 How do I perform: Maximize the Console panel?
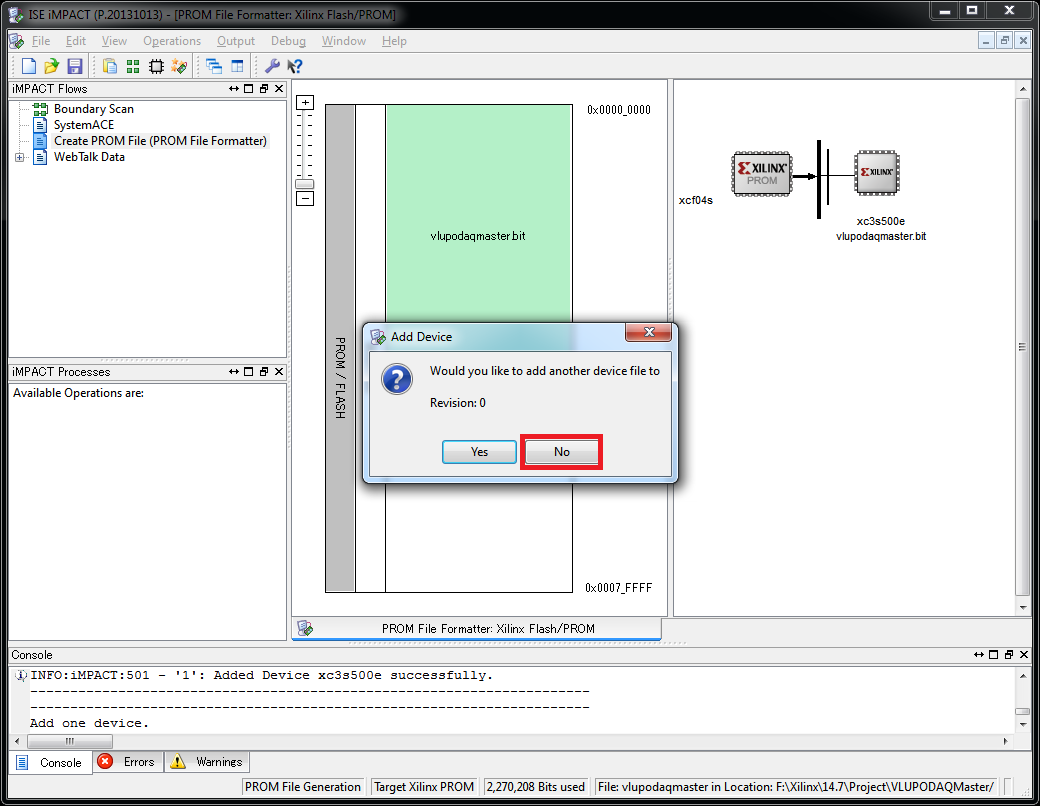[994, 655]
